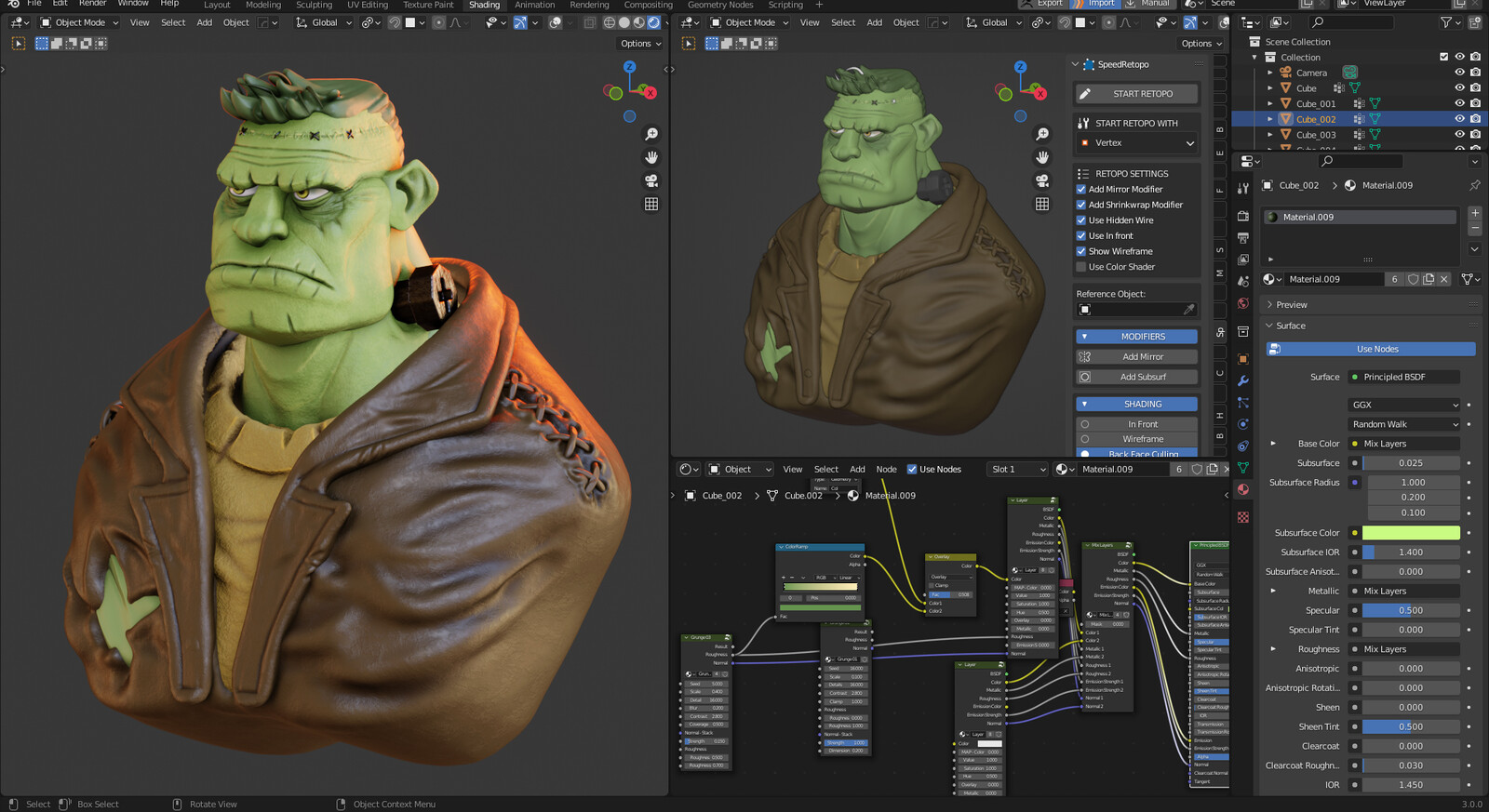Toggle Show Wireframe checkbox
This screenshot has height=812, width=1489.
click(x=1081, y=251)
